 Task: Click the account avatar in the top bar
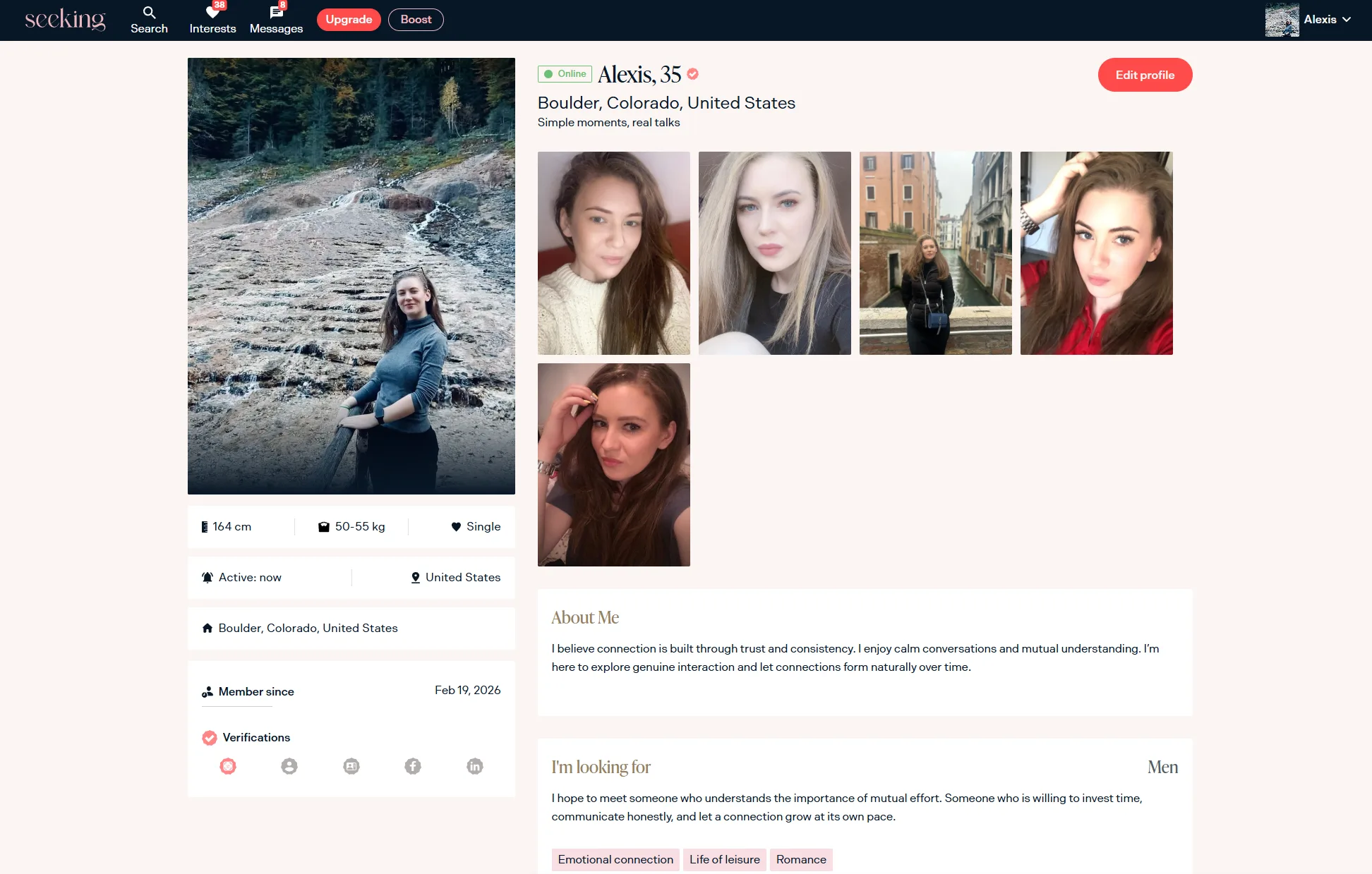(x=1282, y=20)
